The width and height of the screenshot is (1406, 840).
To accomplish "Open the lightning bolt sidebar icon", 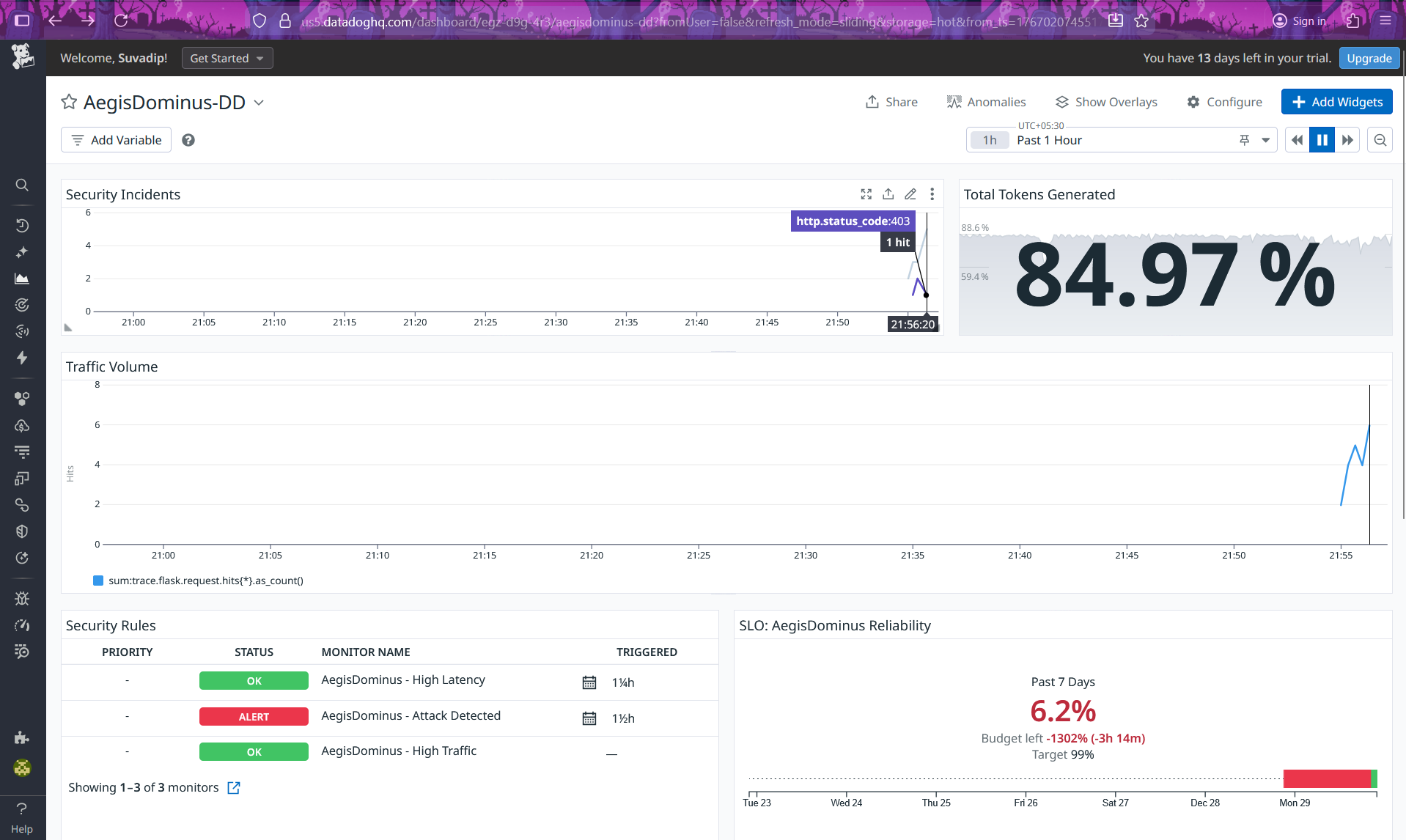I will [x=22, y=358].
